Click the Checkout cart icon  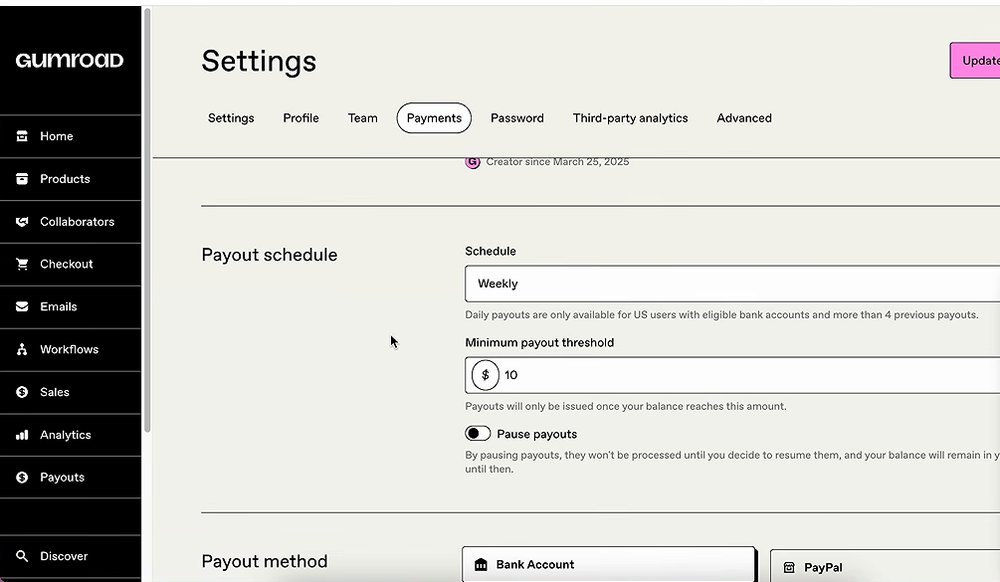[22, 264]
